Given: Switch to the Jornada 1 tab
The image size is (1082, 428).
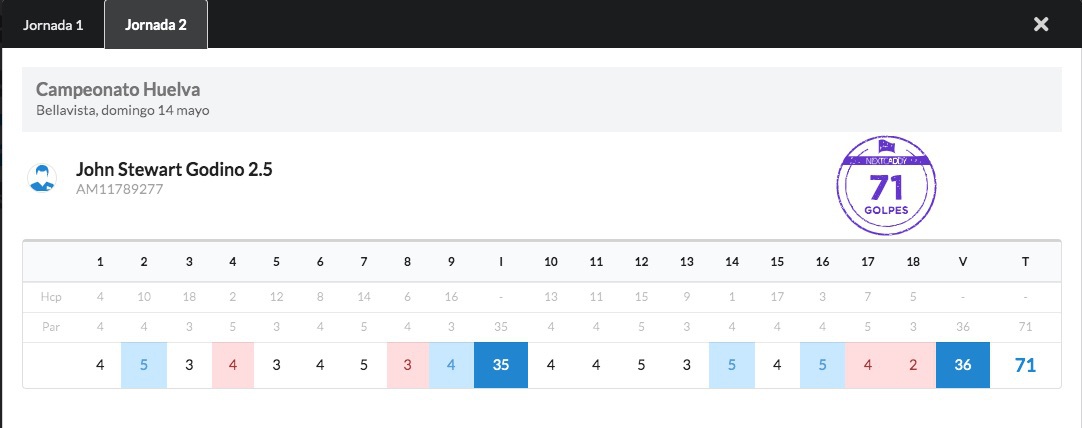Looking at the screenshot, I should tap(53, 25).
